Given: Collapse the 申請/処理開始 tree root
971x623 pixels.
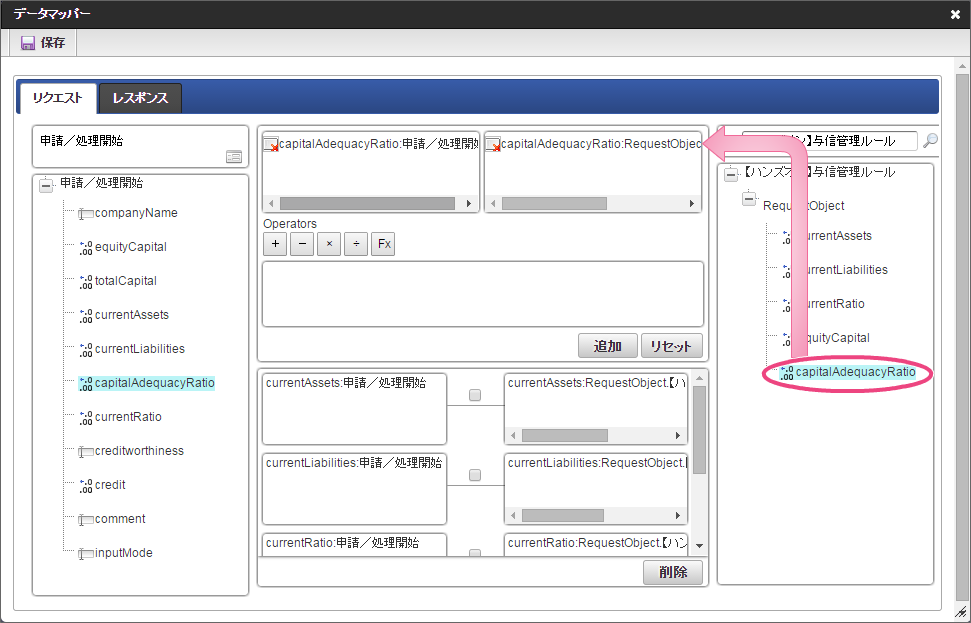Looking at the screenshot, I should (x=46, y=185).
